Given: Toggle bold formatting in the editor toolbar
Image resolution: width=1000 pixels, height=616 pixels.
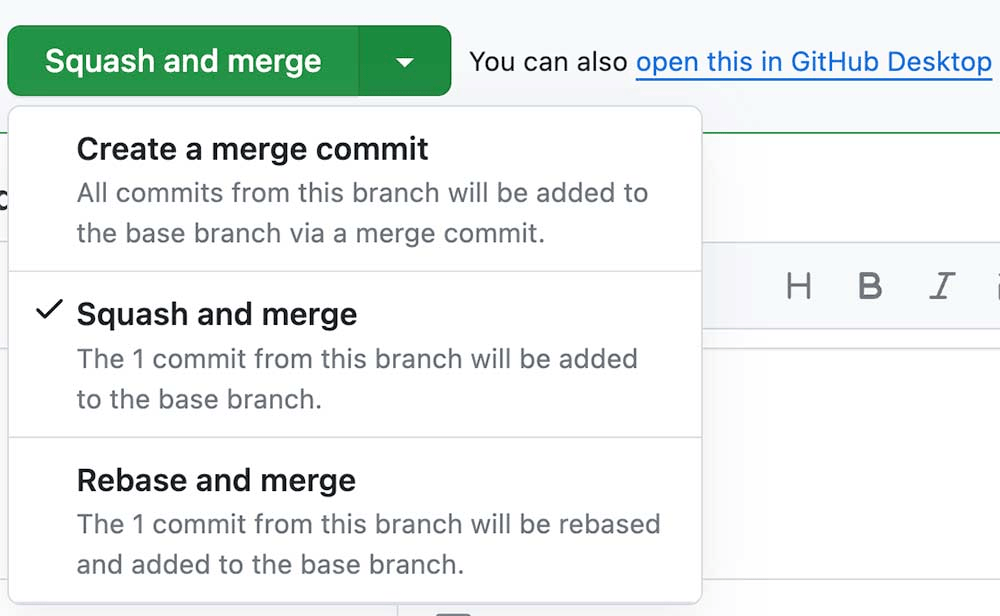Looking at the screenshot, I should [869, 286].
